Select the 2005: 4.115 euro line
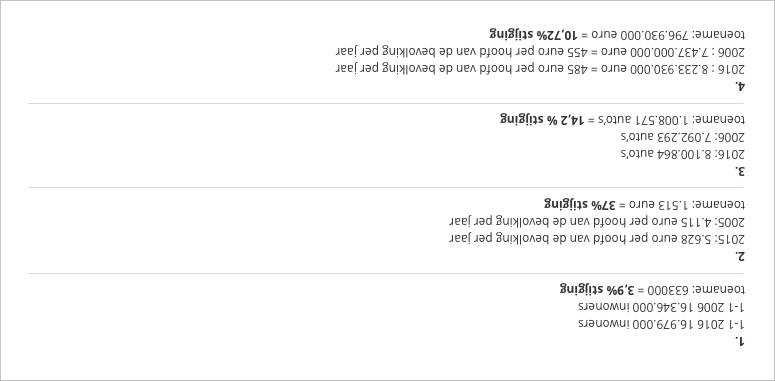The width and height of the screenshot is (775, 381). click(x=597, y=222)
